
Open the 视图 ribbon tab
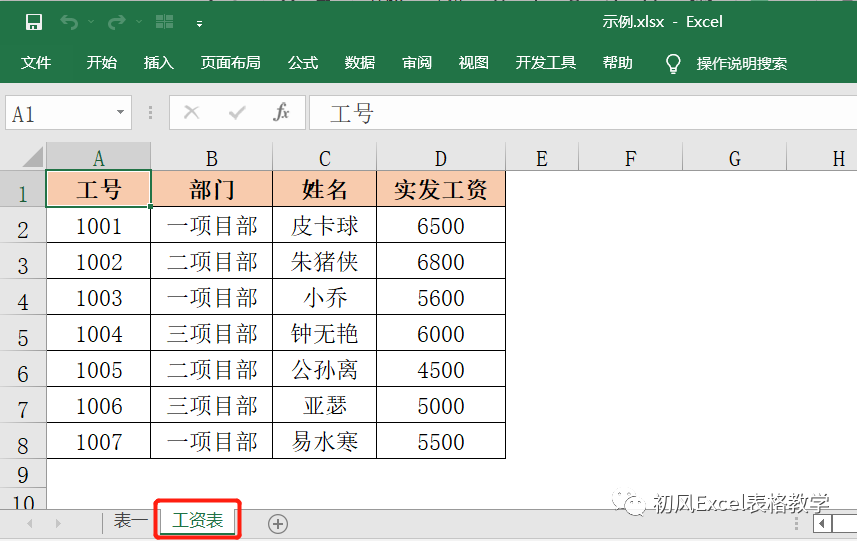[473, 63]
